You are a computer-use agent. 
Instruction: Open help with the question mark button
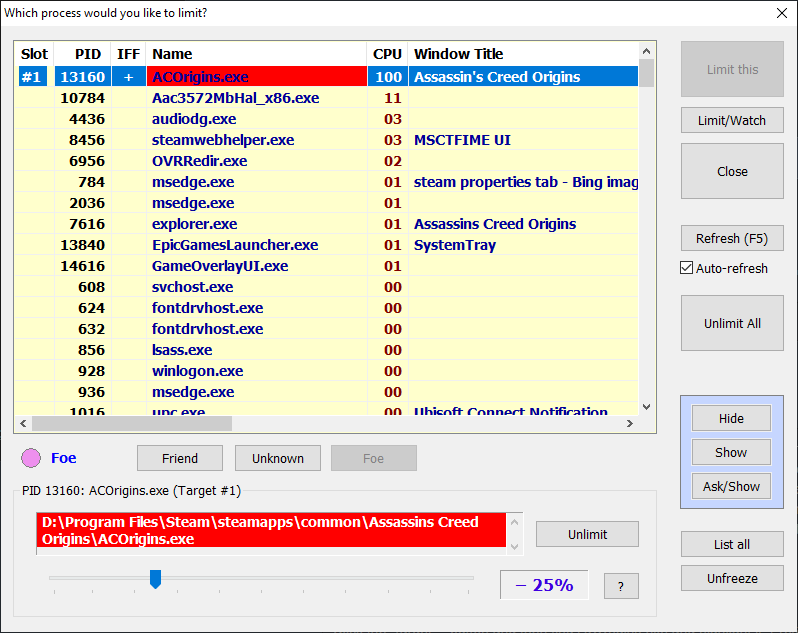621,586
